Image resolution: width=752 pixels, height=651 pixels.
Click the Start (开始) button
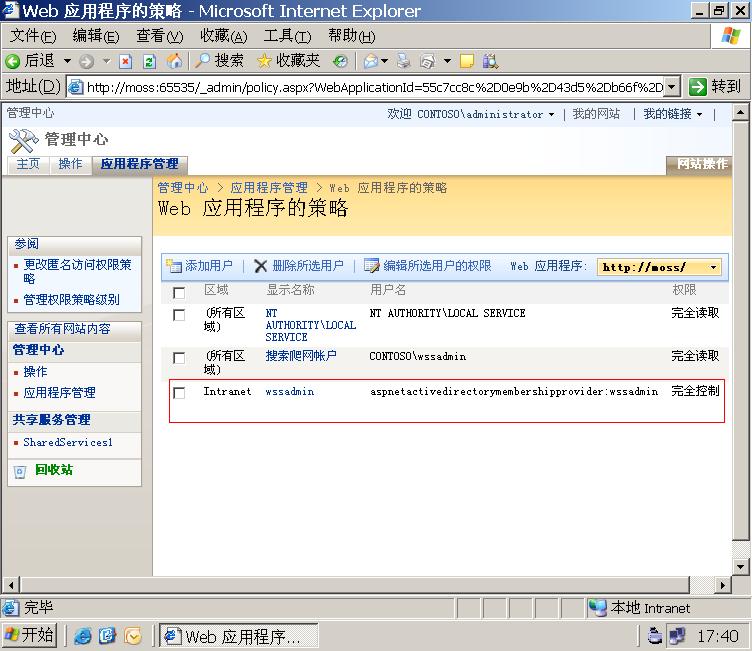coord(29,636)
